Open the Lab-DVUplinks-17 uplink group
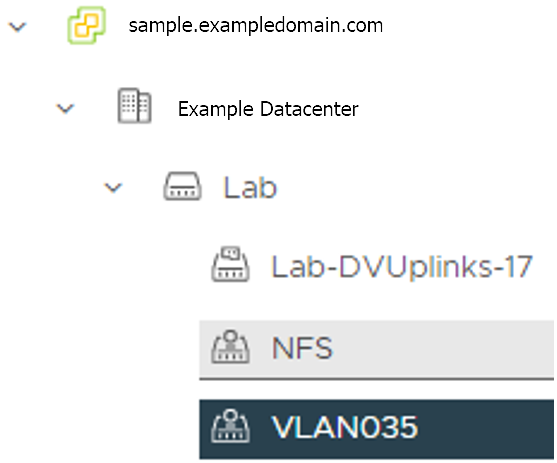The width and height of the screenshot is (557, 463). [401, 267]
